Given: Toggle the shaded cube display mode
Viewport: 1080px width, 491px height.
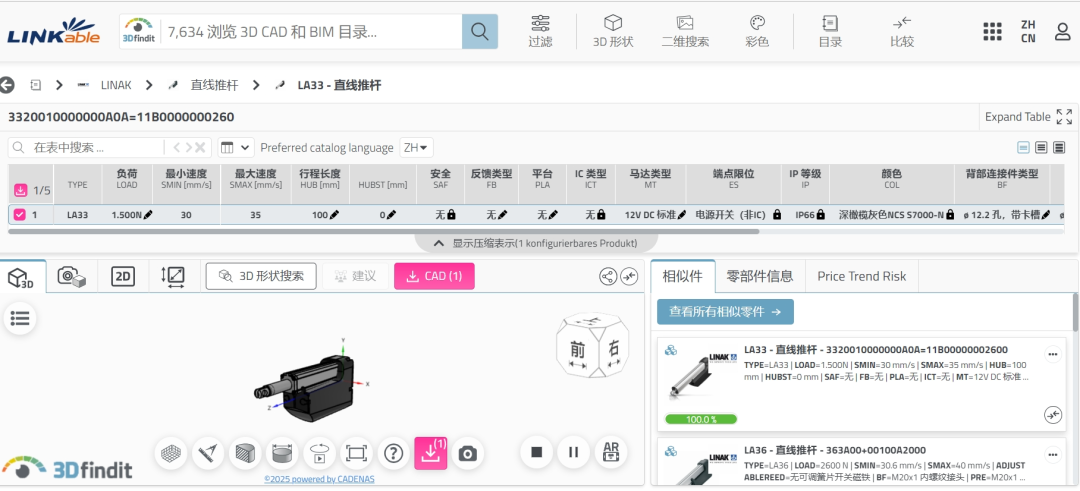Looking at the screenshot, I should coord(245,453).
